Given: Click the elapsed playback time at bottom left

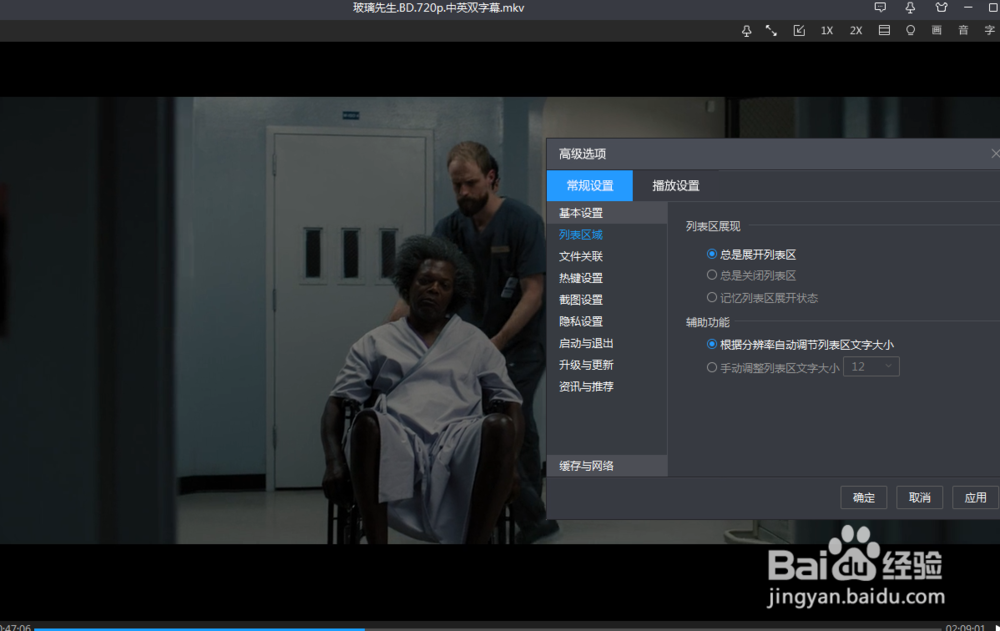Looking at the screenshot, I should tap(15, 627).
